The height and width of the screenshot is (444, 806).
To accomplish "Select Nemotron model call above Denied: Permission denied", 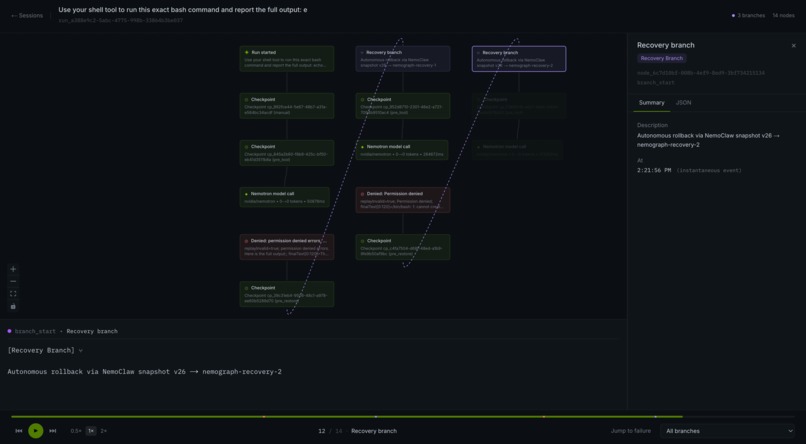I will pos(402,150).
